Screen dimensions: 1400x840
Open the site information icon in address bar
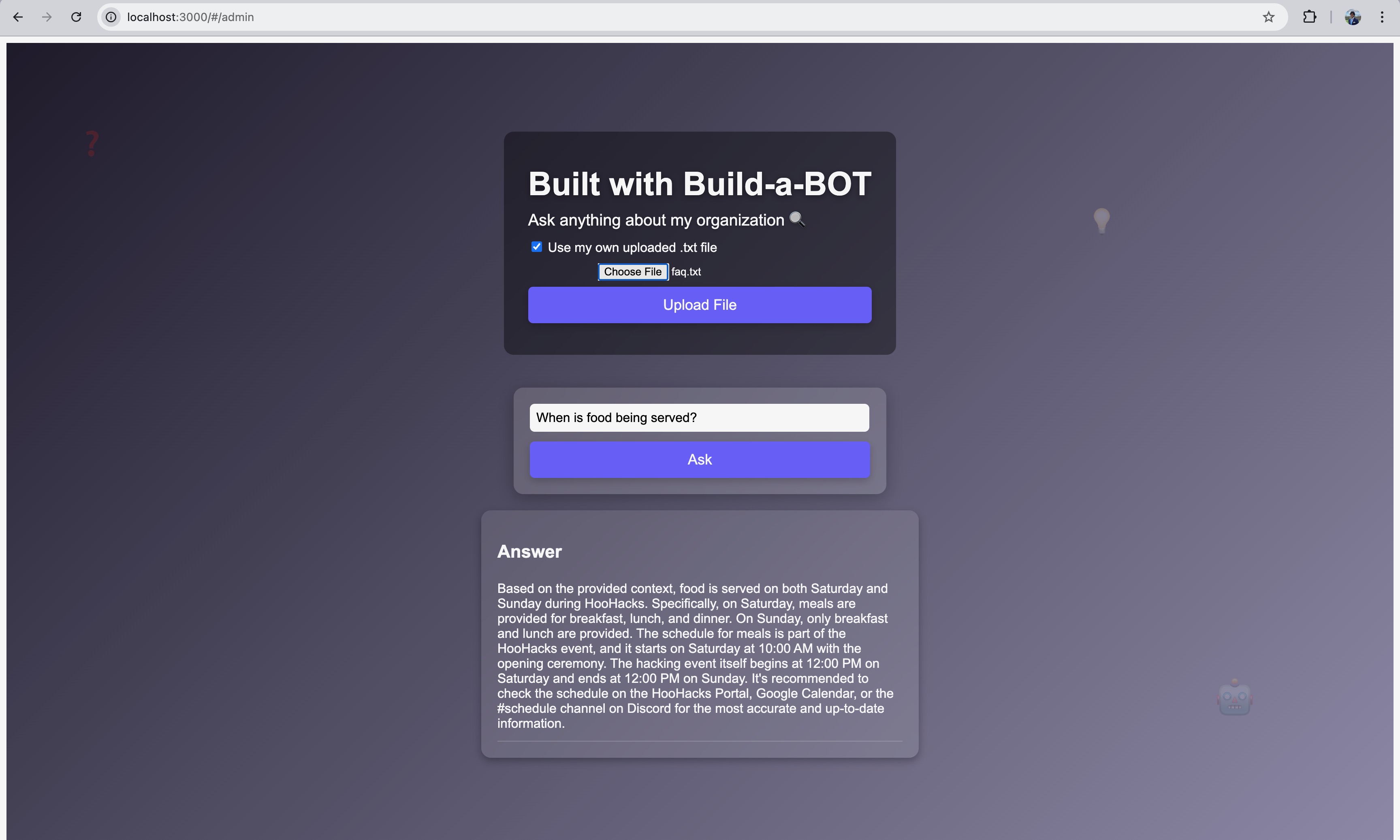click(111, 17)
